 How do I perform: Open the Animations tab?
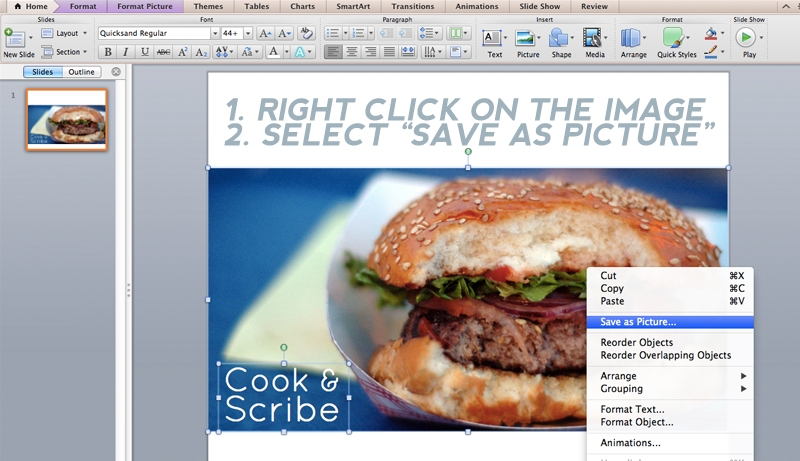pos(477,6)
